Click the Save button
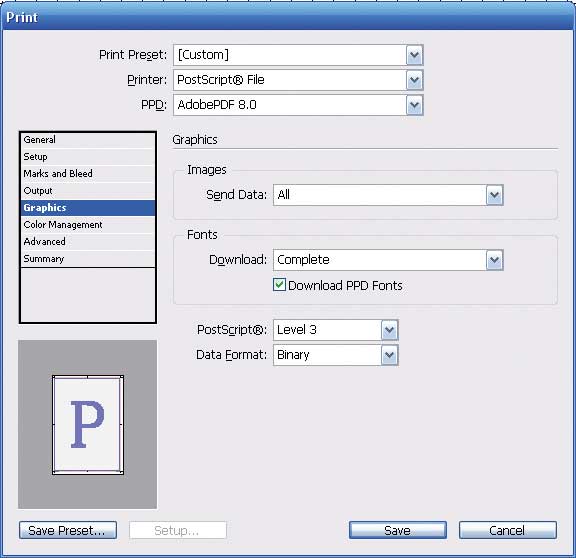The width and height of the screenshot is (576, 558). coord(398,530)
